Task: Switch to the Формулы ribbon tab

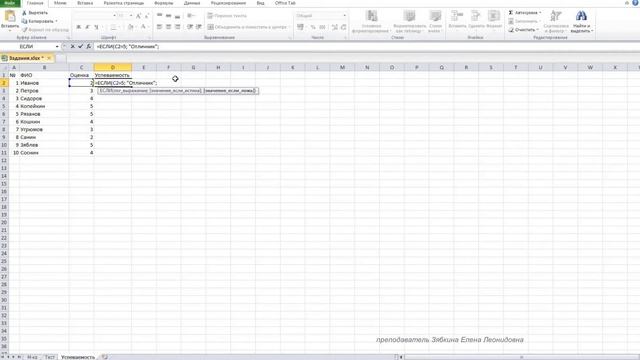Action: pos(164,3)
